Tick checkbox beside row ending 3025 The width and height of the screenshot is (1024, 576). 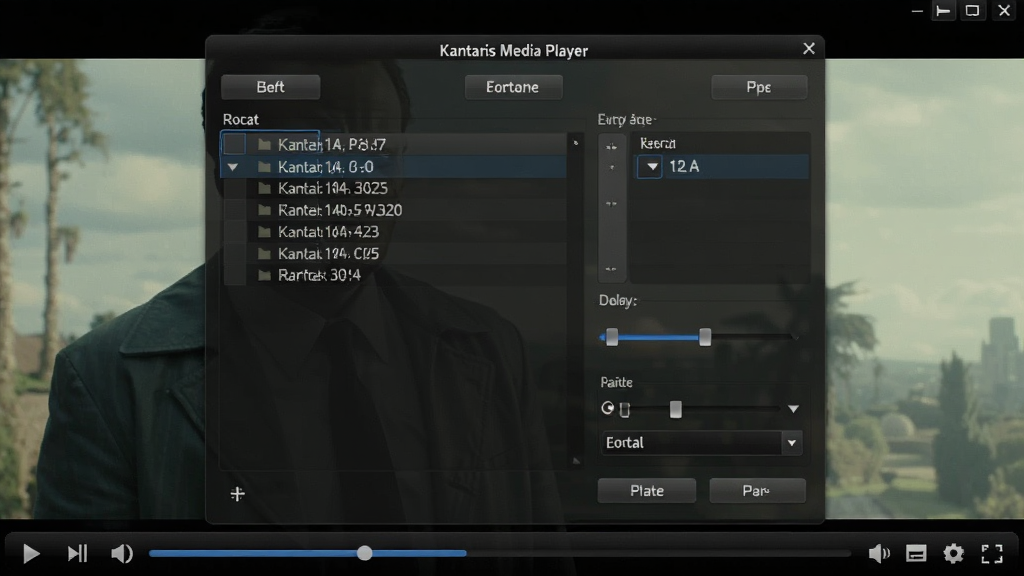[234, 189]
